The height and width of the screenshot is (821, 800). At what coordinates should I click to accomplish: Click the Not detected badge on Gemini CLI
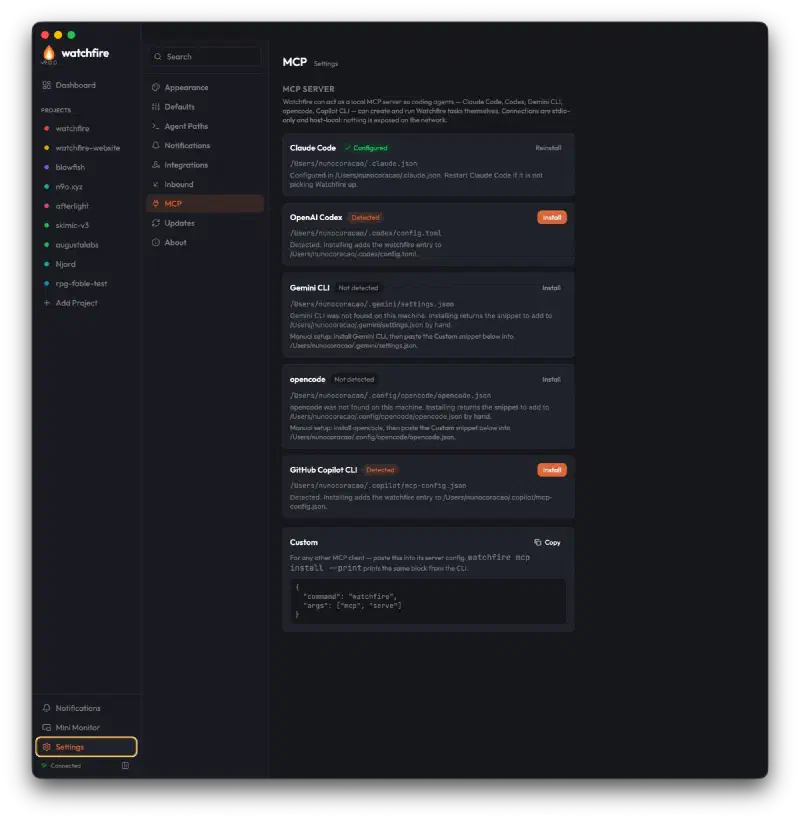(358, 288)
